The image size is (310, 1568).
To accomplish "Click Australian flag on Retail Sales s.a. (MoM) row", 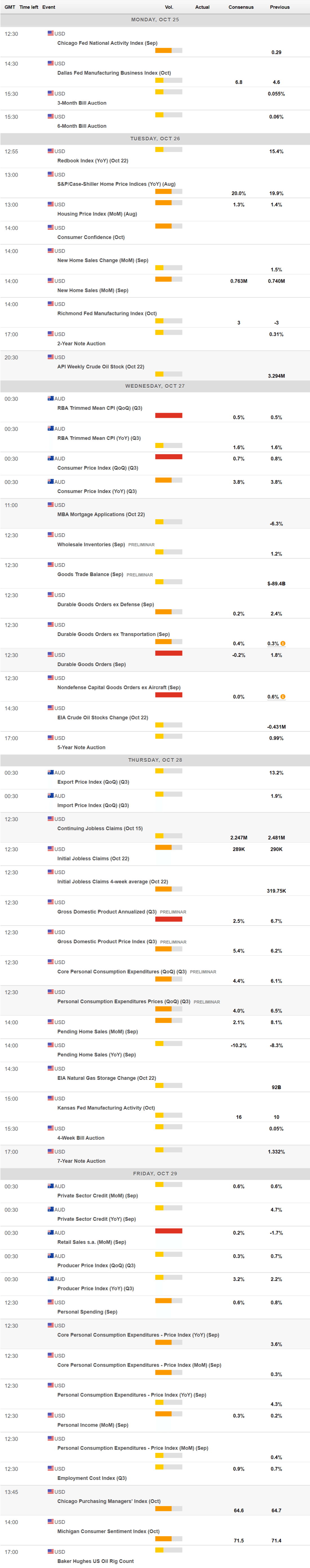I will point(51,1232).
